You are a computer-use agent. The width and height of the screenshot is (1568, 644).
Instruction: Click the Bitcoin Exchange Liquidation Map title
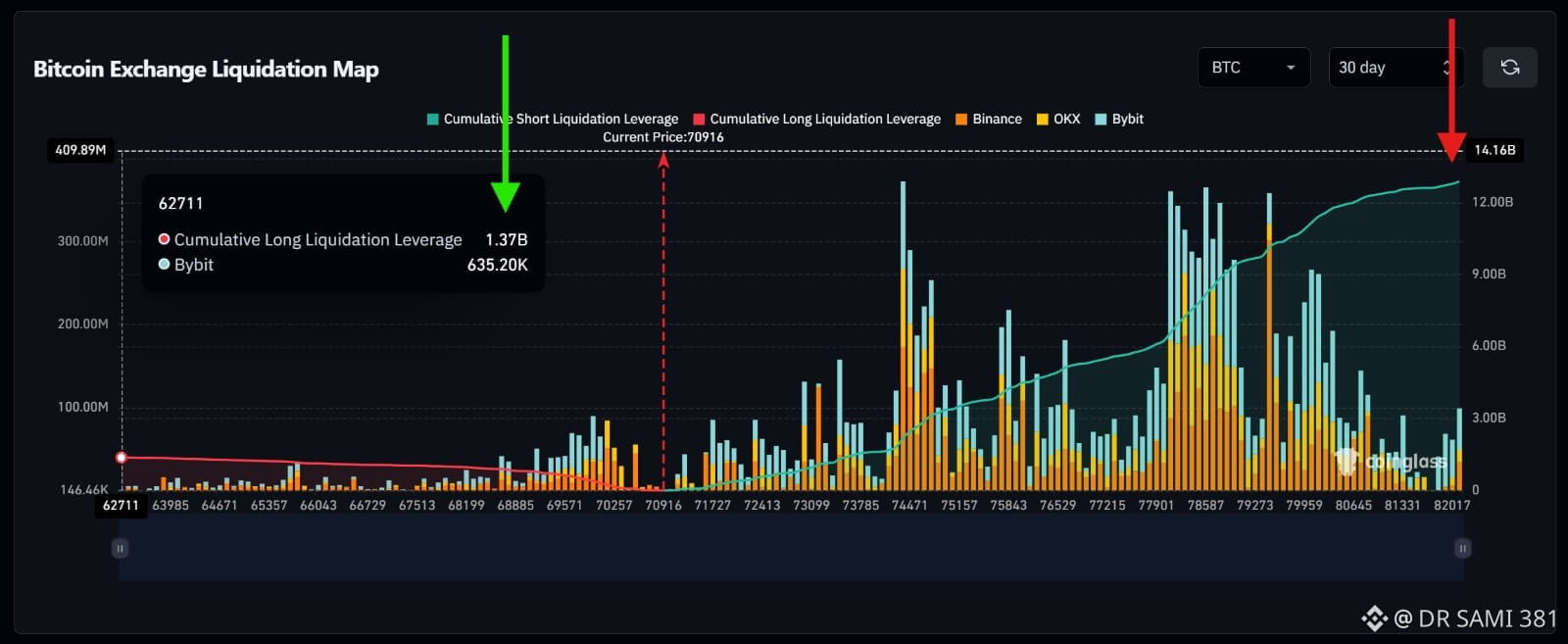[x=206, y=69]
